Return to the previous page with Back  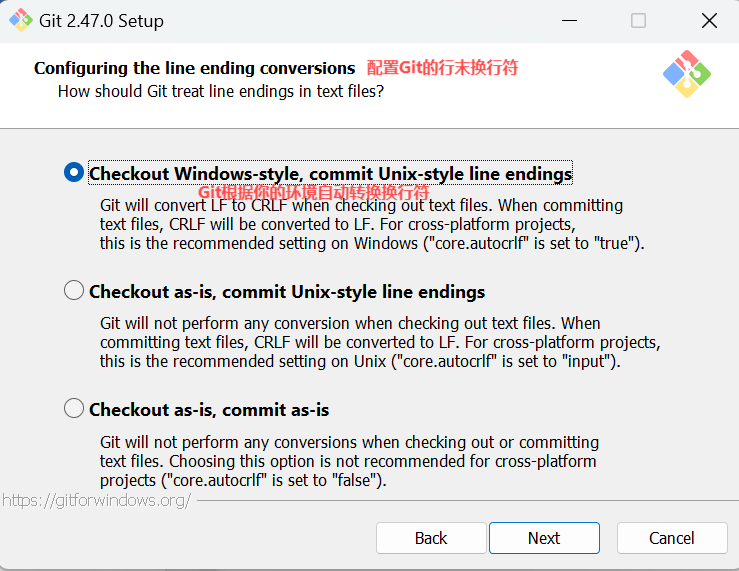(x=431, y=538)
